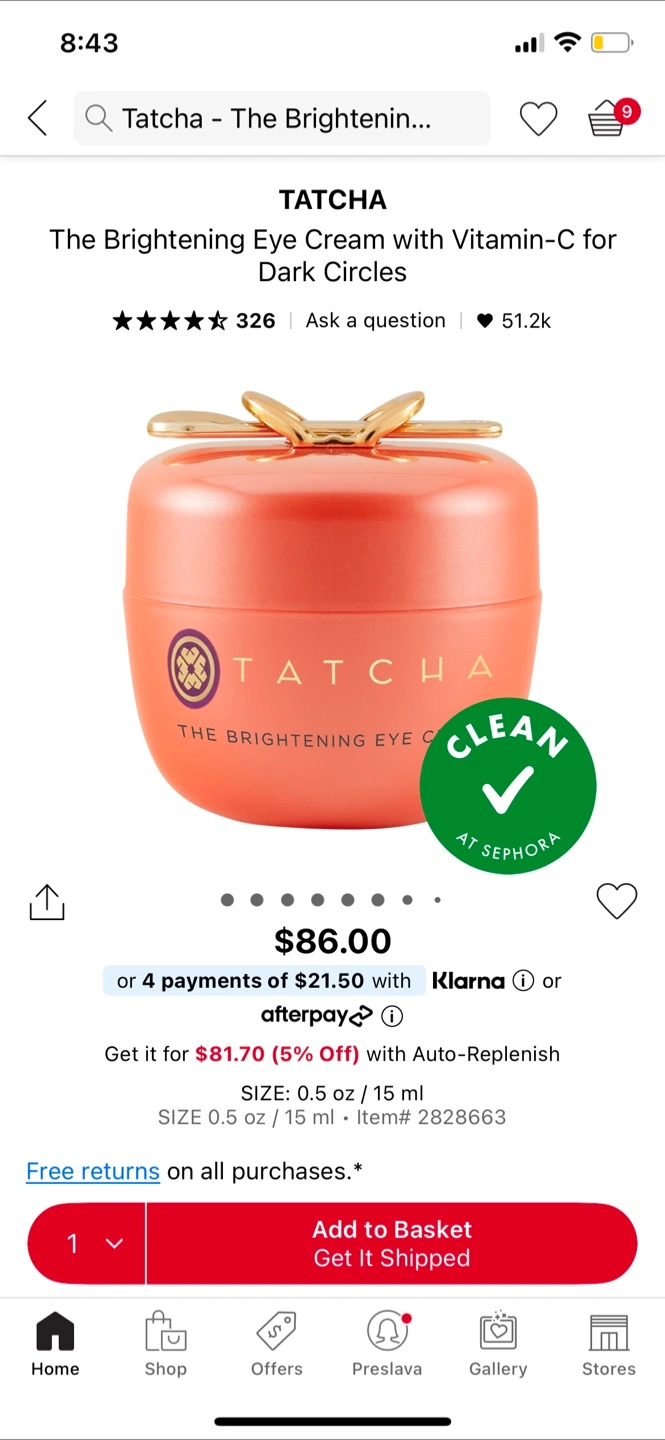Switch to the Shop tab
The width and height of the screenshot is (665, 1440).
(165, 1345)
